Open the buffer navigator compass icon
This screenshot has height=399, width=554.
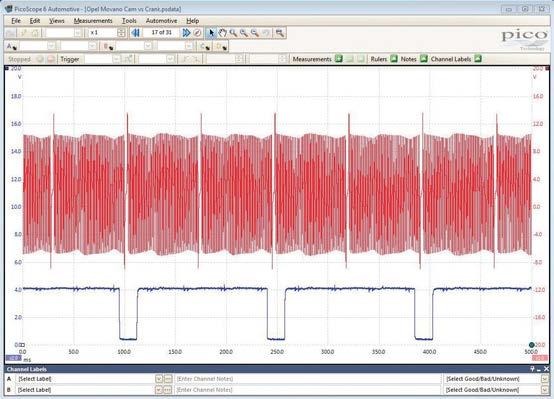pyautogui.click(x=198, y=33)
